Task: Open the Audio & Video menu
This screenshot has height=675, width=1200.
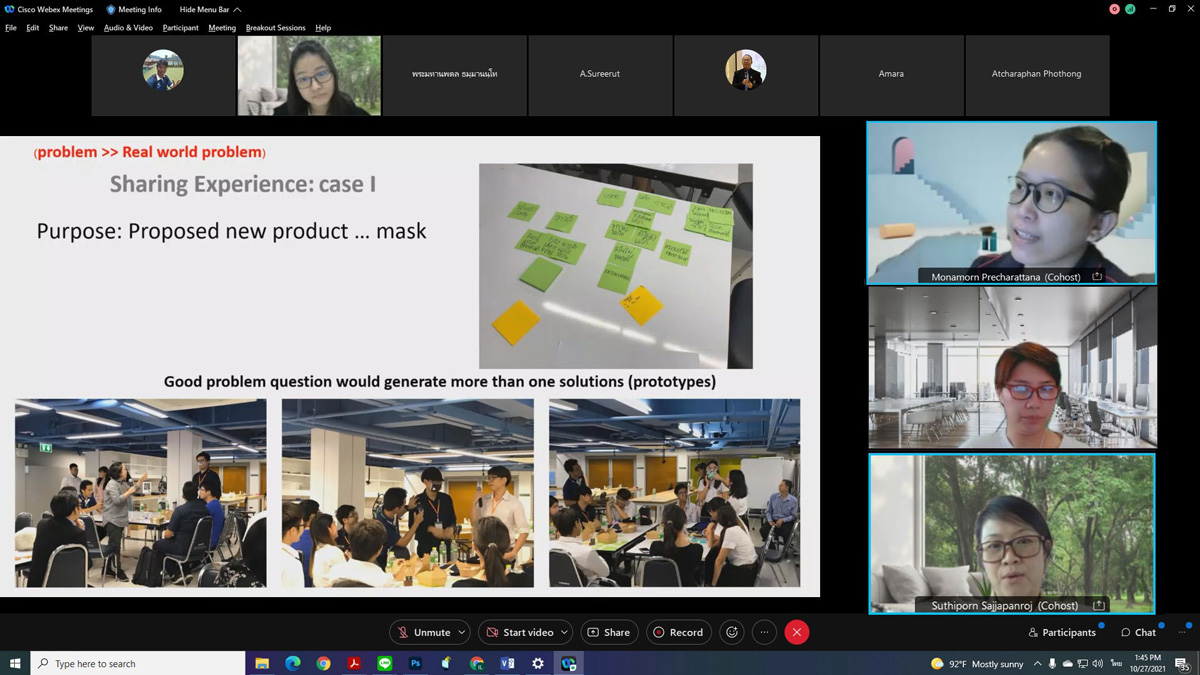Action: [x=128, y=28]
